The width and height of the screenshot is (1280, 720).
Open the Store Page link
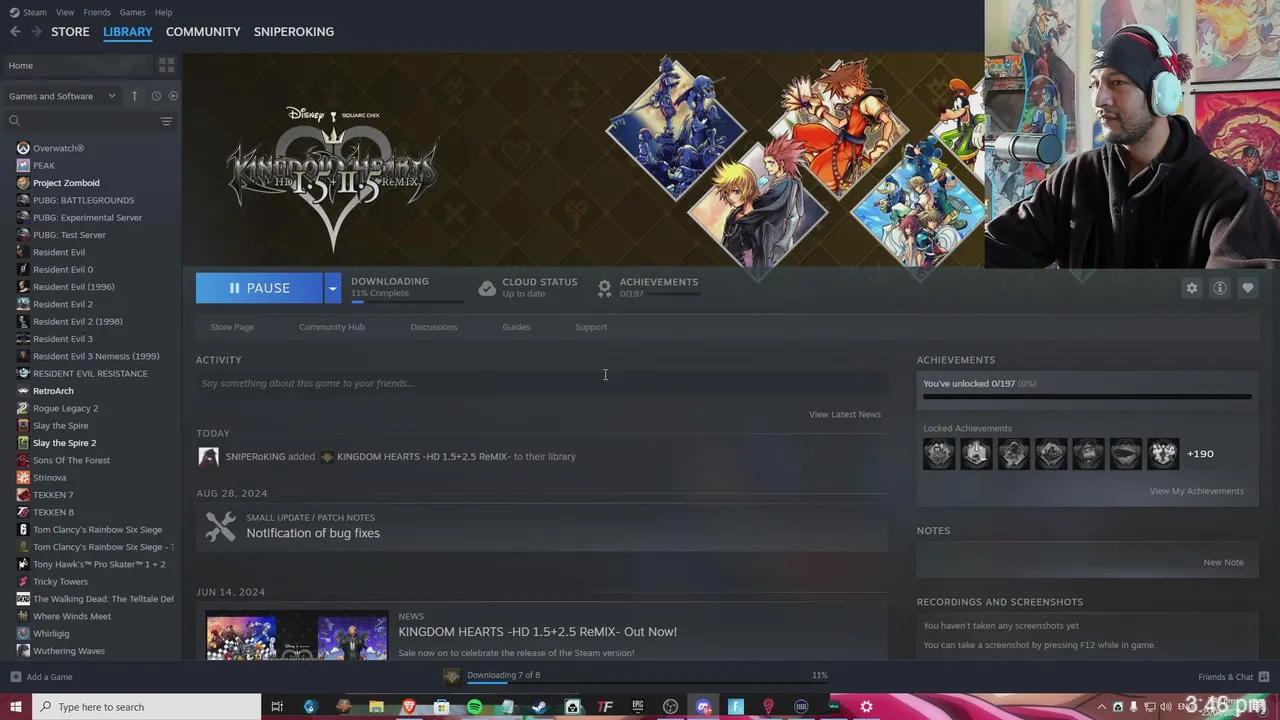tap(232, 327)
